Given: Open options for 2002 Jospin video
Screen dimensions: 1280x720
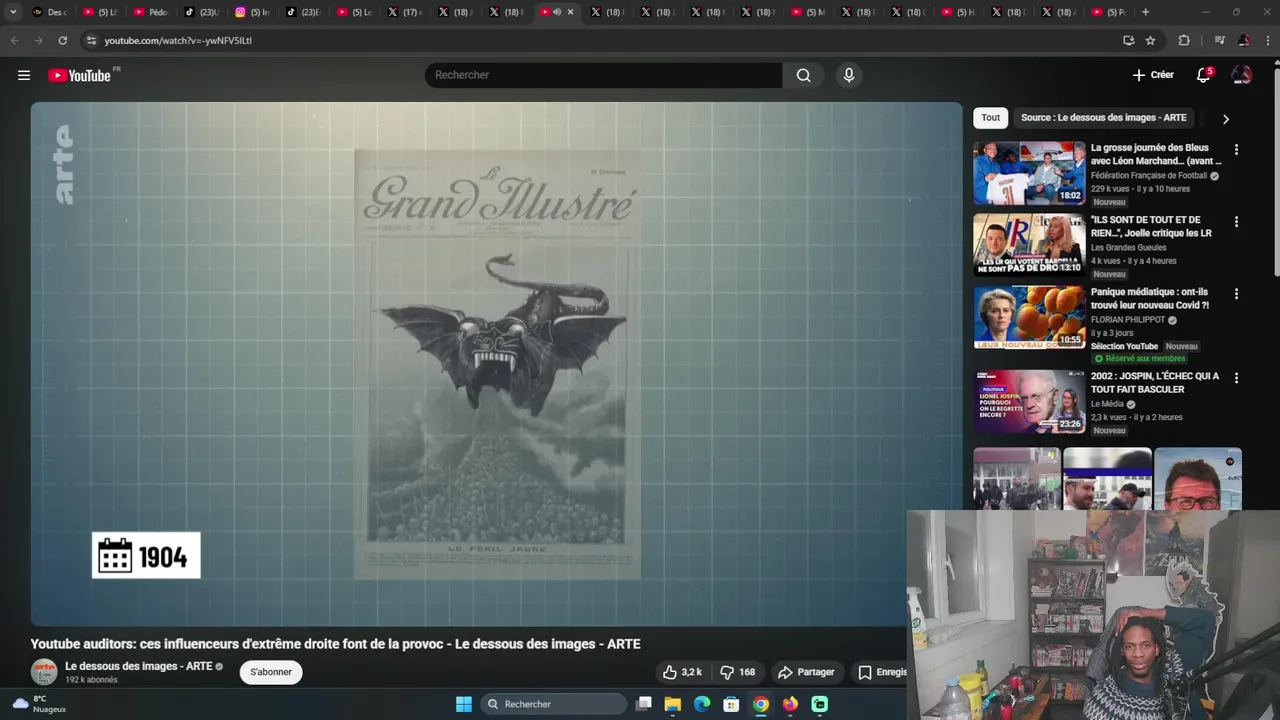Looking at the screenshot, I should pos(1236,378).
